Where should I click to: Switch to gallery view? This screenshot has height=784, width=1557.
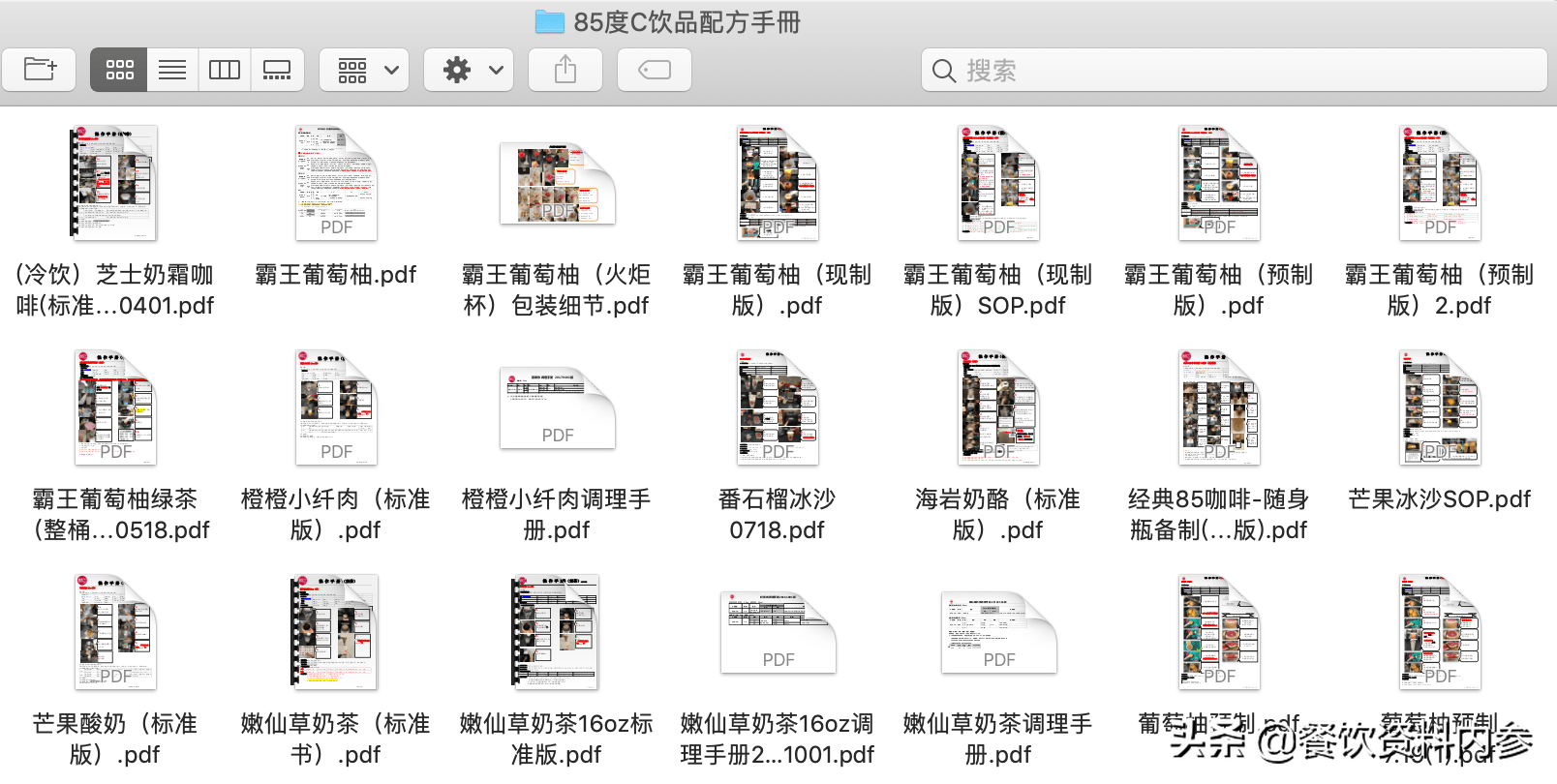(277, 70)
